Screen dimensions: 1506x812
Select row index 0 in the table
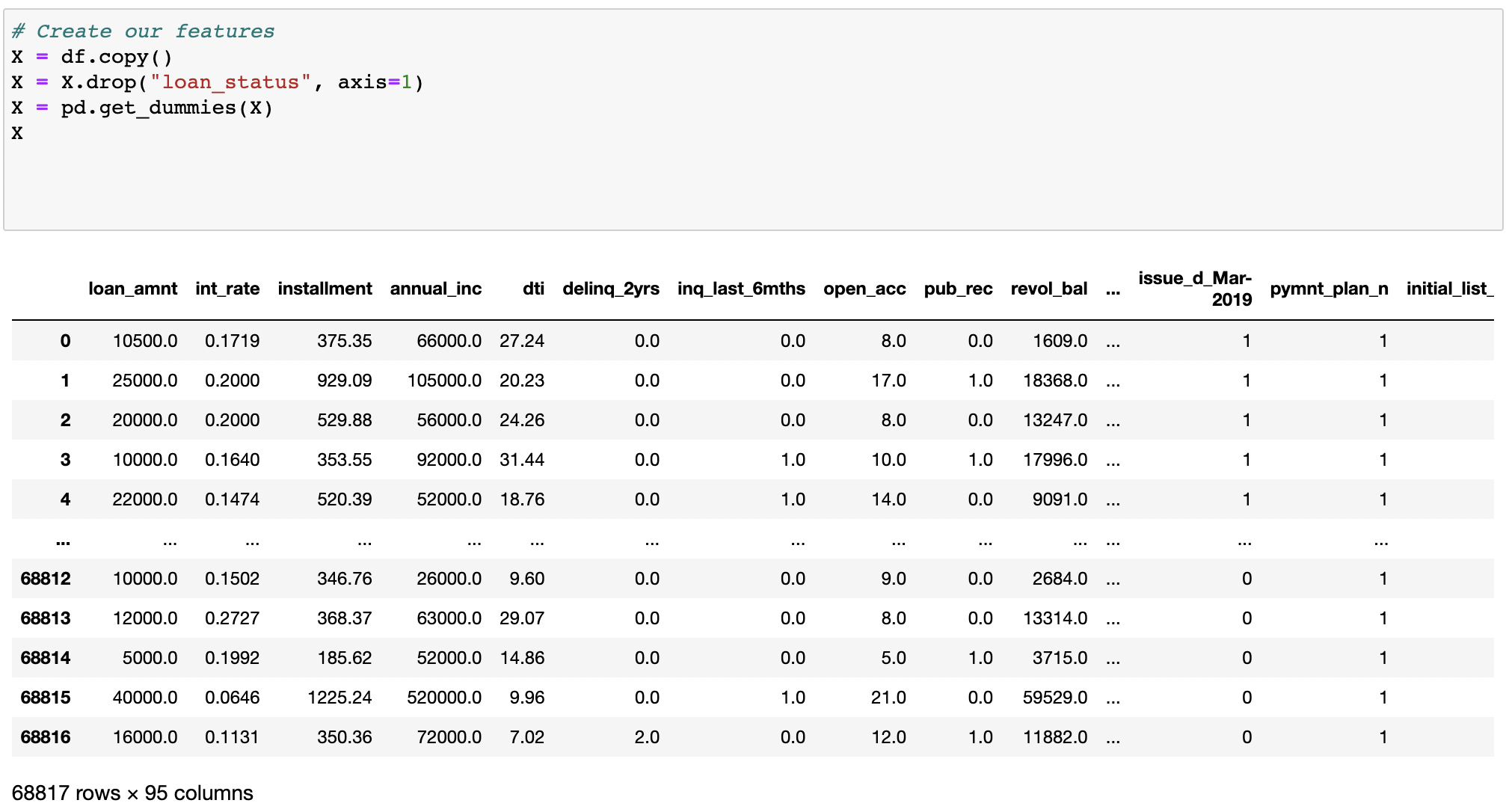65,340
